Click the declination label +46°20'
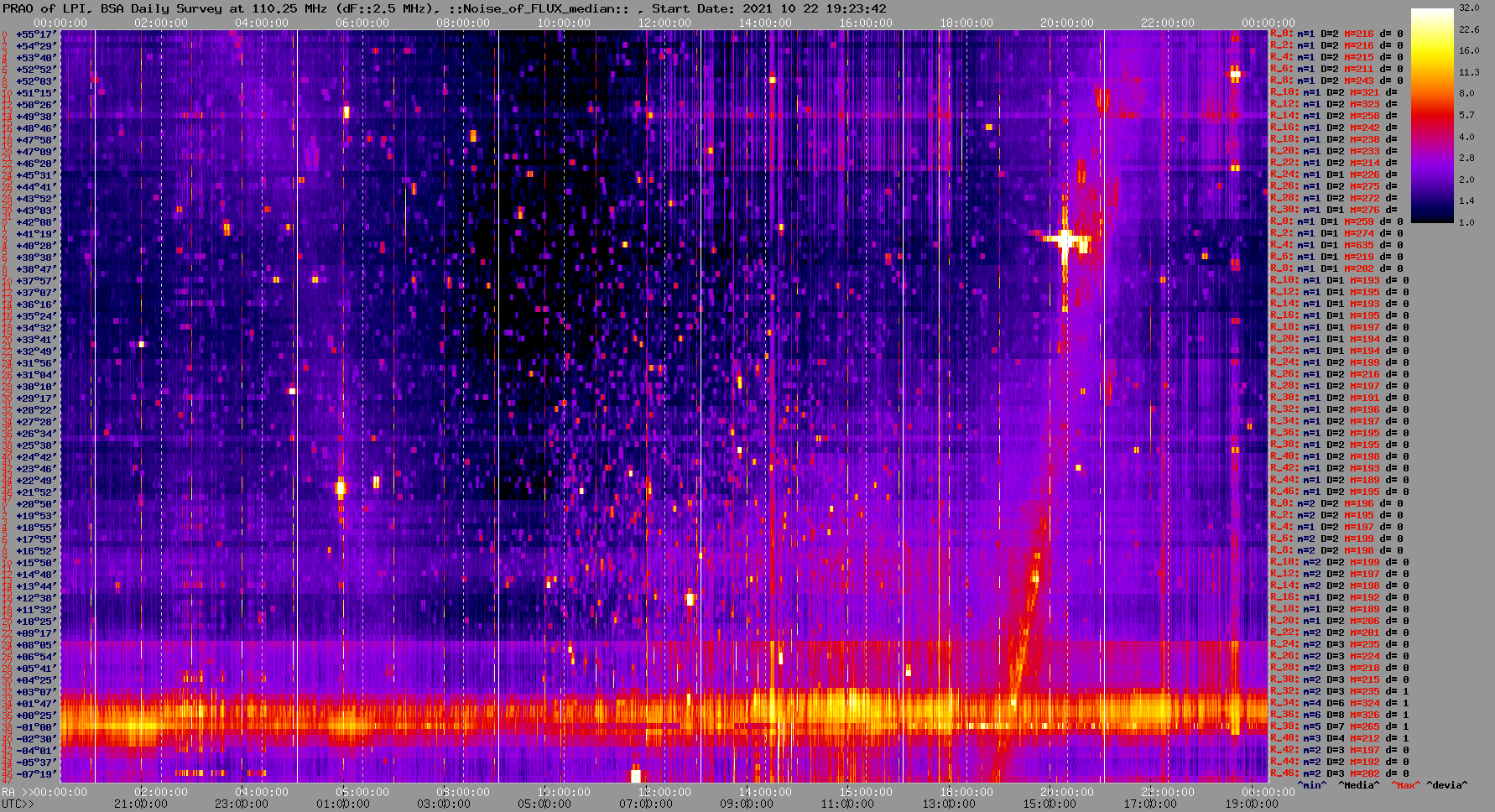The width and height of the screenshot is (1495, 812). coord(35,164)
